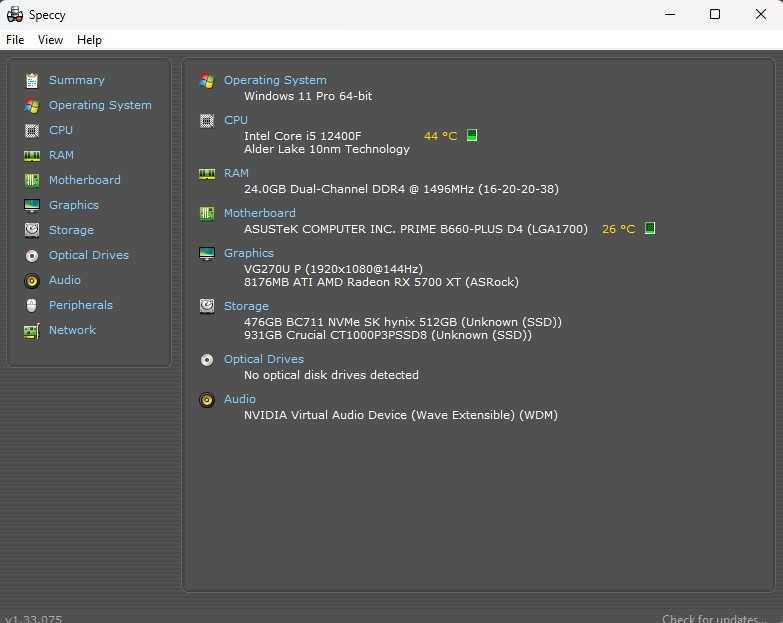Show Storage details from sidebar
This screenshot has width=783, height=623.
pyautogui.click(x=71, y=230)
